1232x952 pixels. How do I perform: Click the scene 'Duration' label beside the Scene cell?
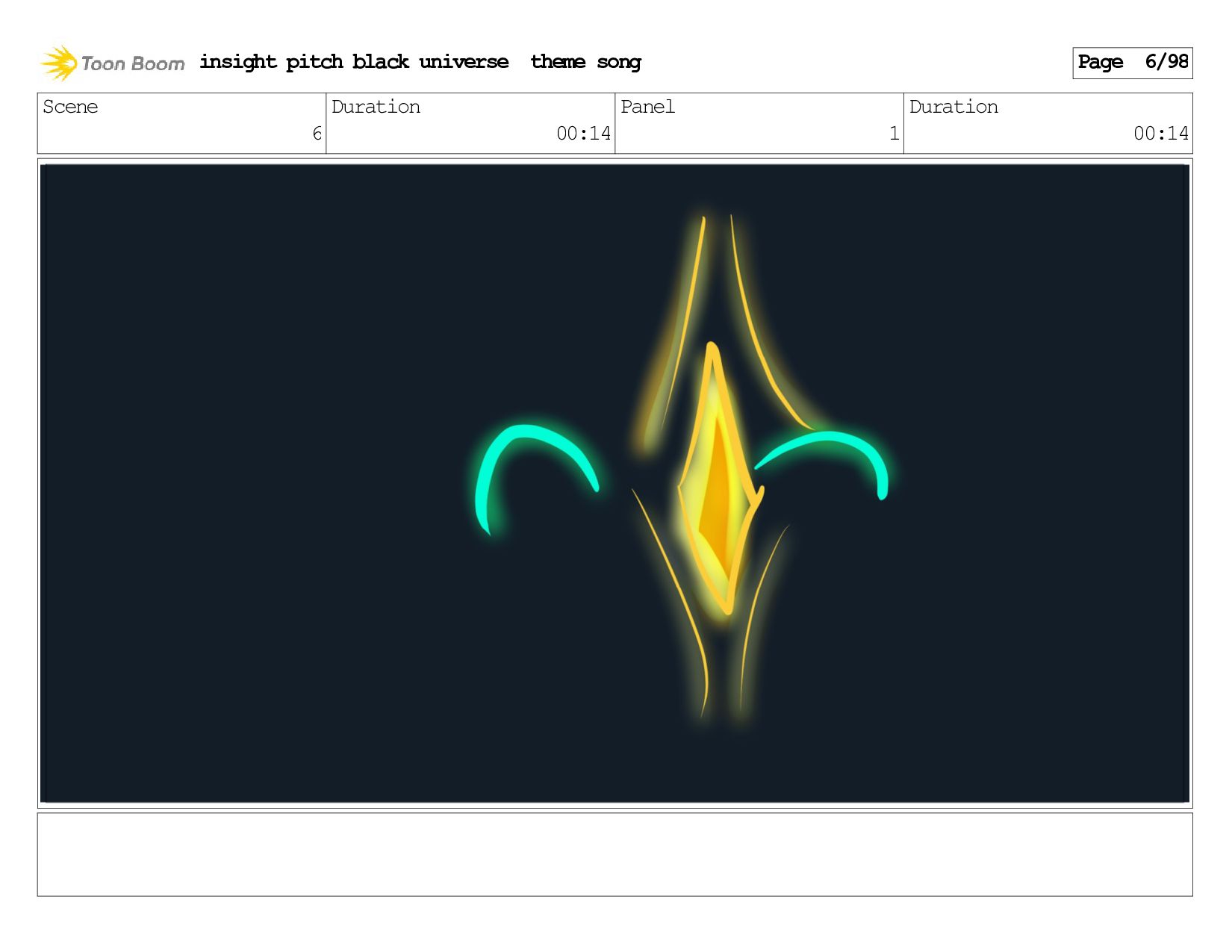[376, 107]
